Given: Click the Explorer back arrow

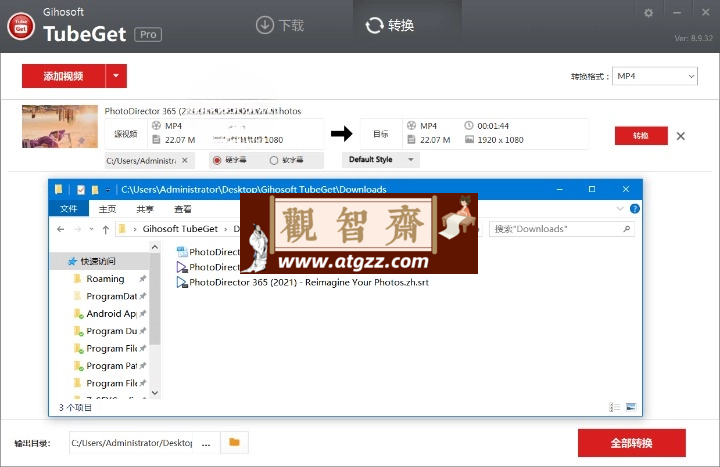Looking at the screenshot, I should (x=61, y=229).
